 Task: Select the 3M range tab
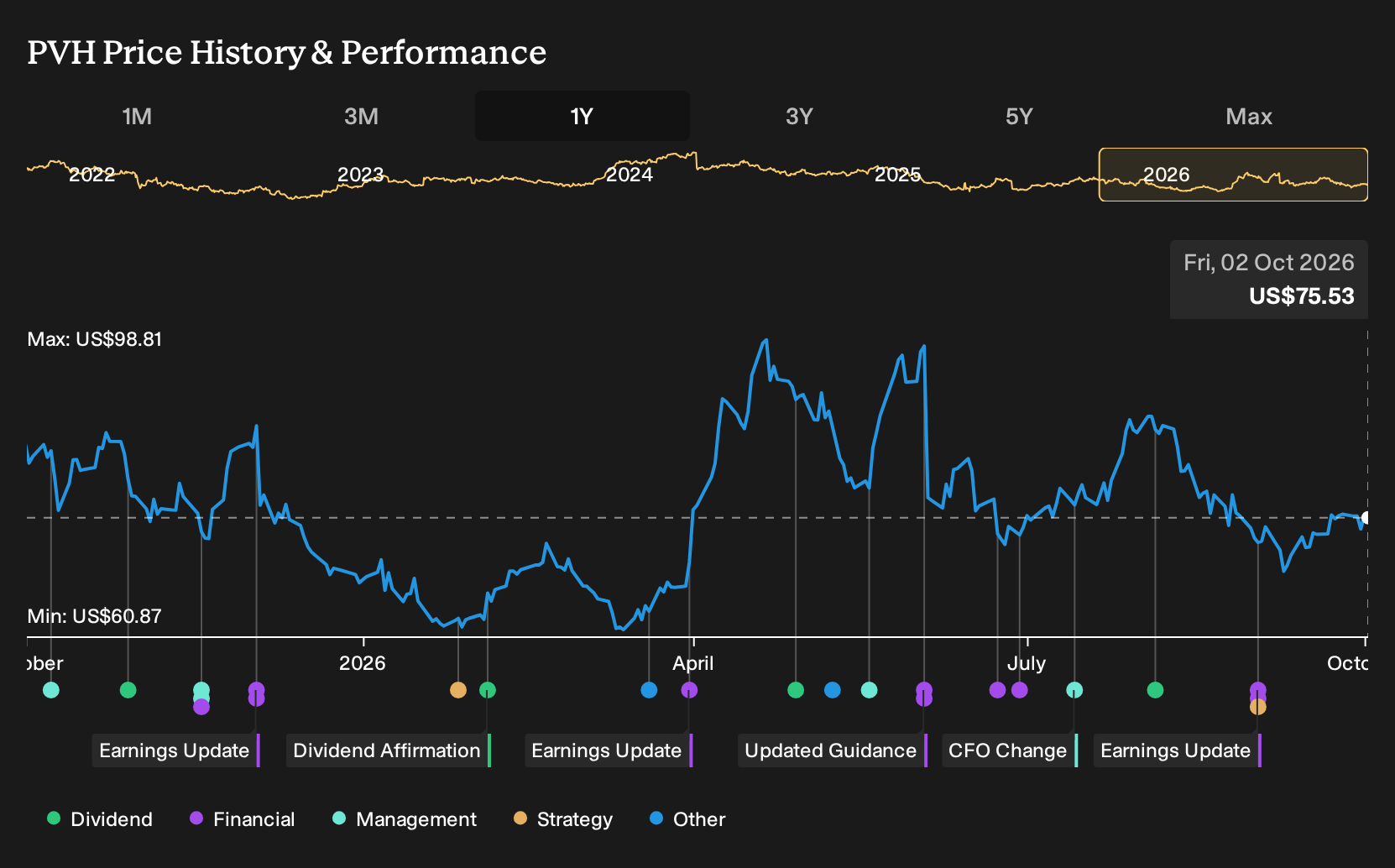click(361, 116)
